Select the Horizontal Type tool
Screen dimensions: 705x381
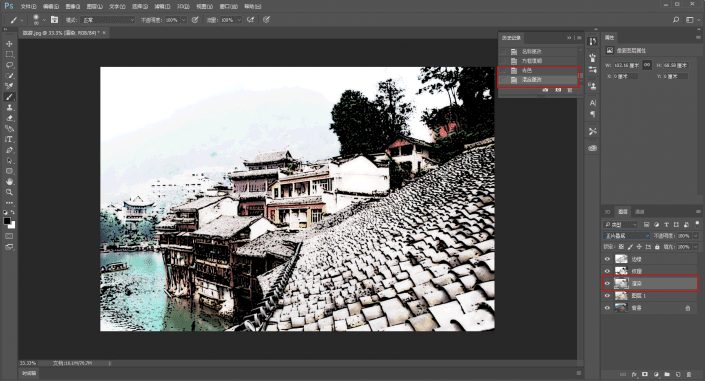point(9,139)
